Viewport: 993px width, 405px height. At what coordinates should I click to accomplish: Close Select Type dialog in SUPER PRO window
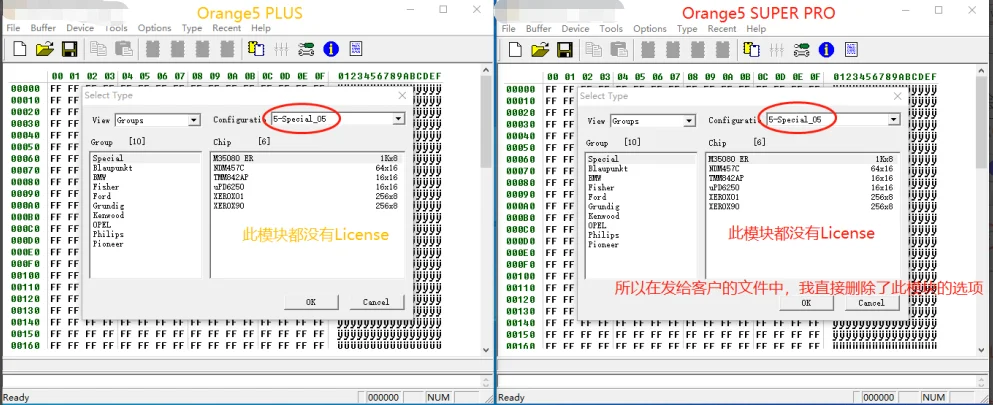[897, 96]
